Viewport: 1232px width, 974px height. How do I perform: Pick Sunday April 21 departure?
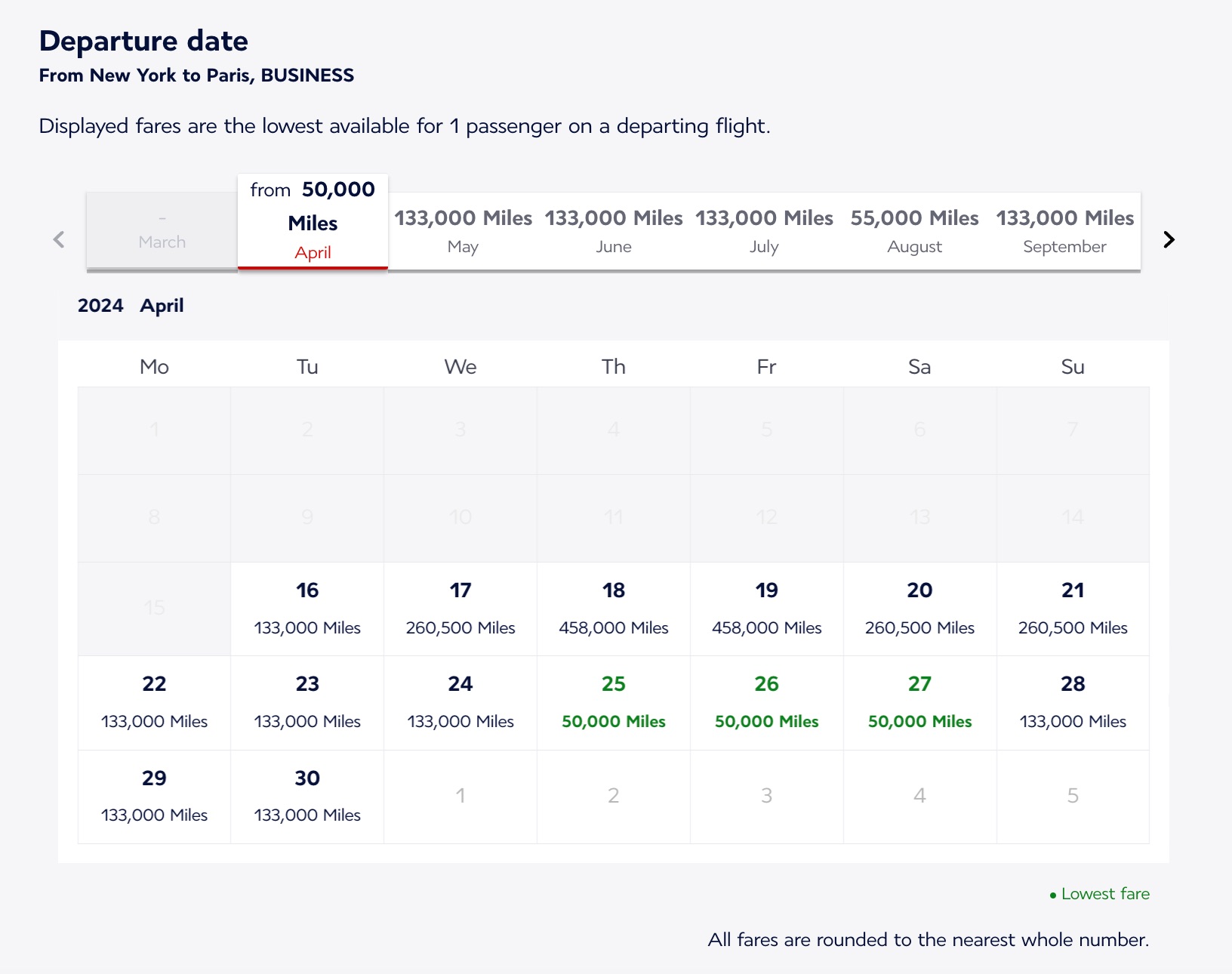1073,609
